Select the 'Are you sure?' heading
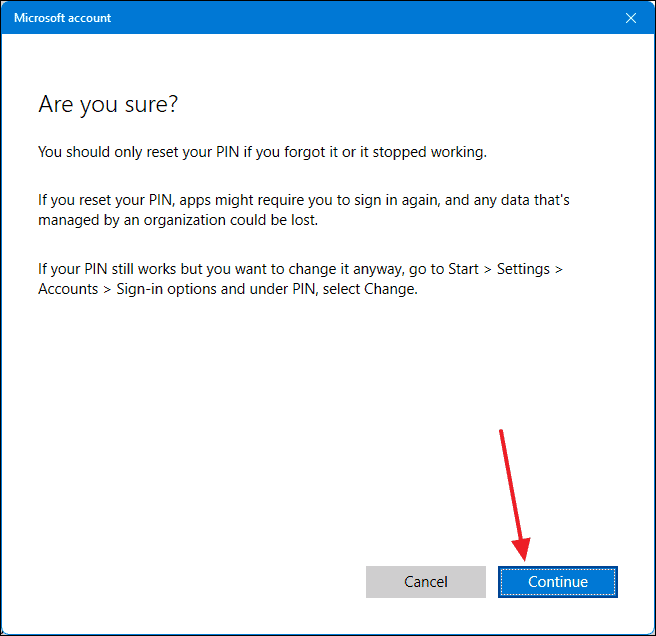Viewport: 656px width, 636px height. [108, 104]
